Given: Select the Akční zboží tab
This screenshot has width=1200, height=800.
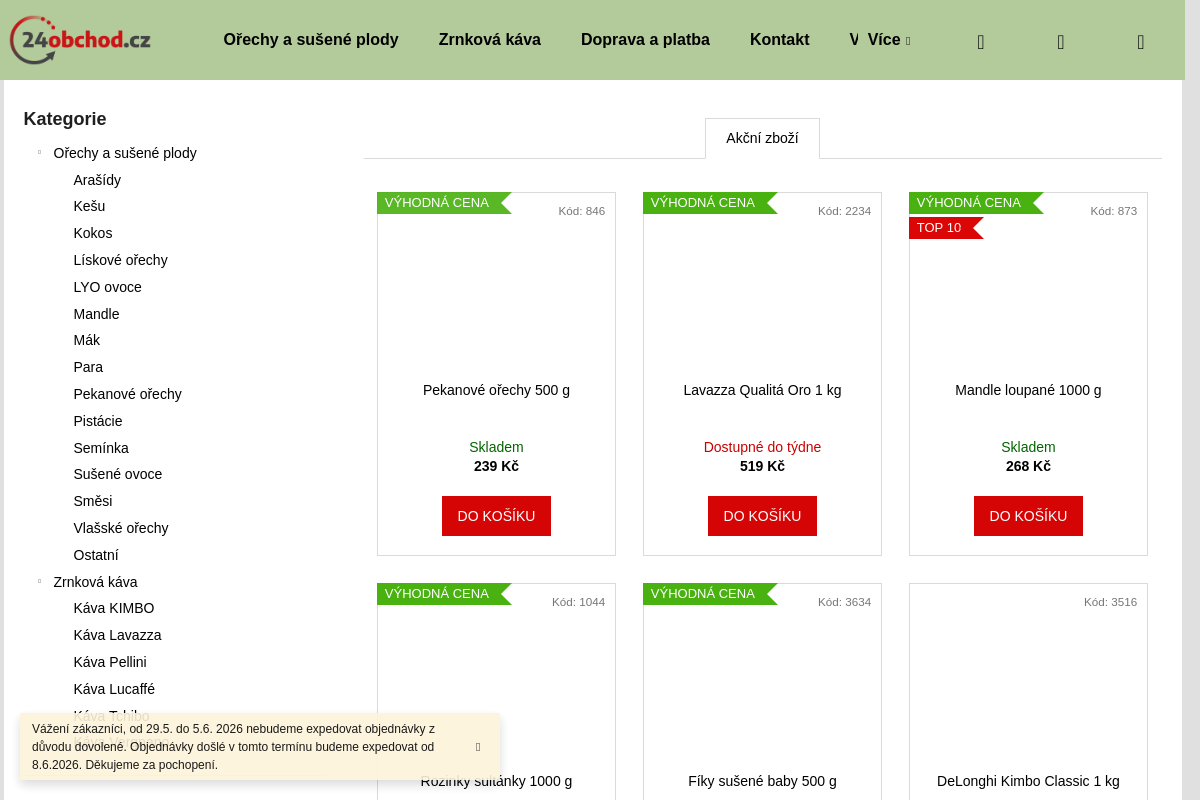Looking at the screenshot, I should 762,138.
